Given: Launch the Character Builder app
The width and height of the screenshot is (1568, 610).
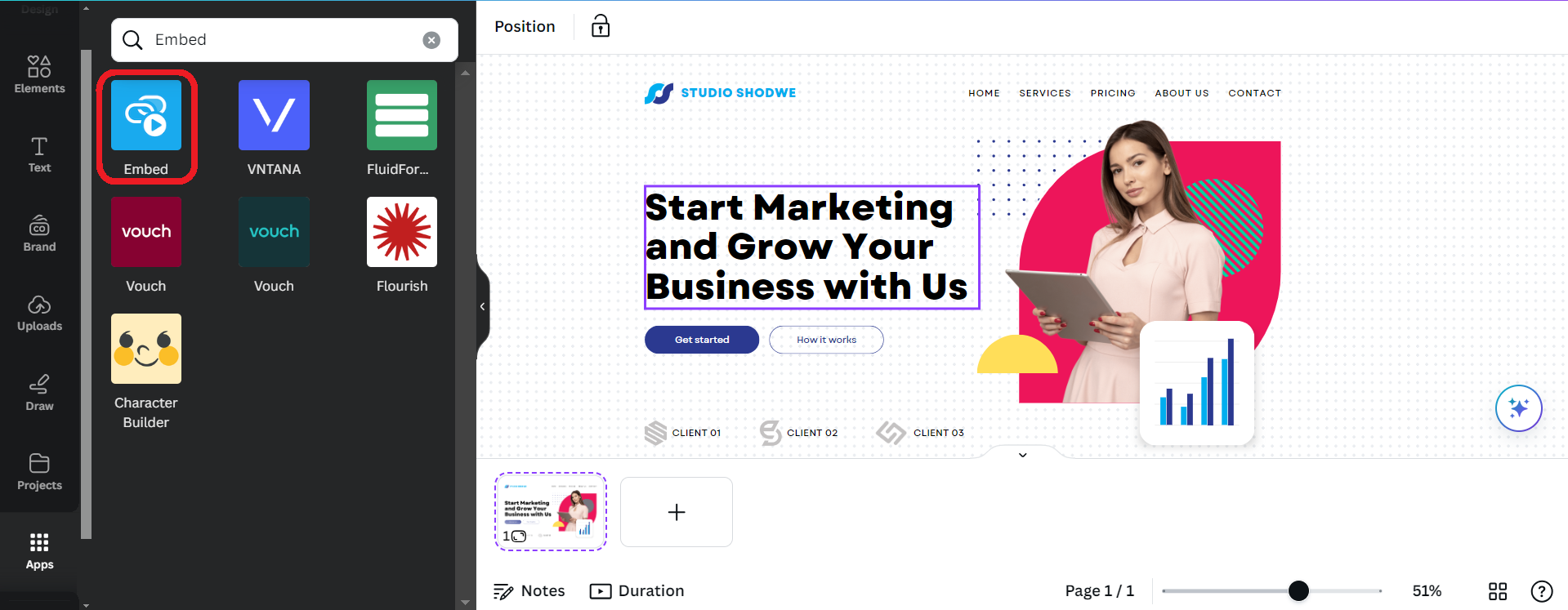Looking at the screenshot, I should tap(145, 349).
